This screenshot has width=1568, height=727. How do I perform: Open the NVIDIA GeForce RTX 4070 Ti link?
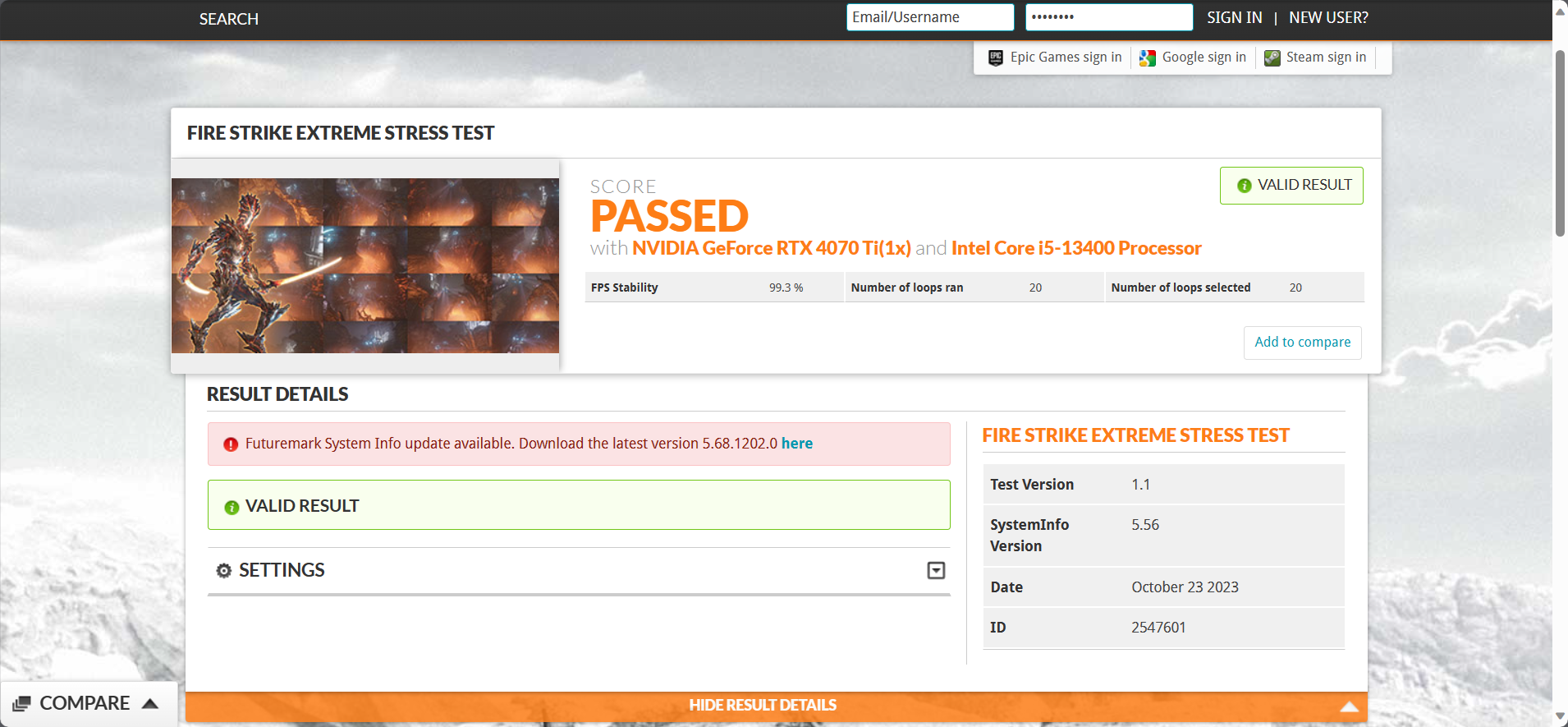[771, 248]
